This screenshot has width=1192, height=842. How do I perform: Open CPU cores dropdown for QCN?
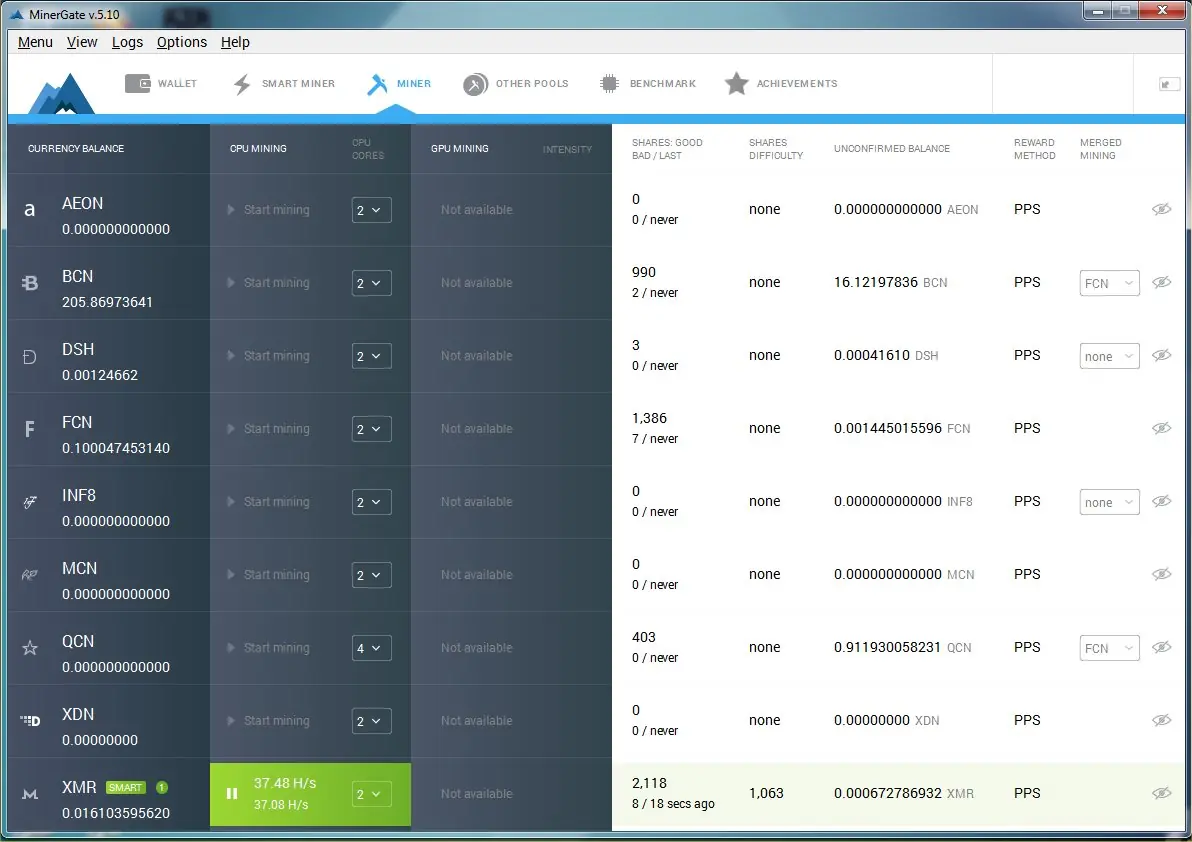[371, 647]
